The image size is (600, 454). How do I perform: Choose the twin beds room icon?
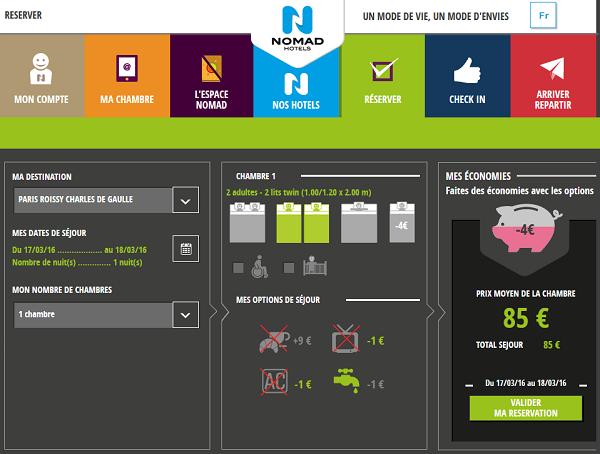pyautogui.click(x=303, y=222)
